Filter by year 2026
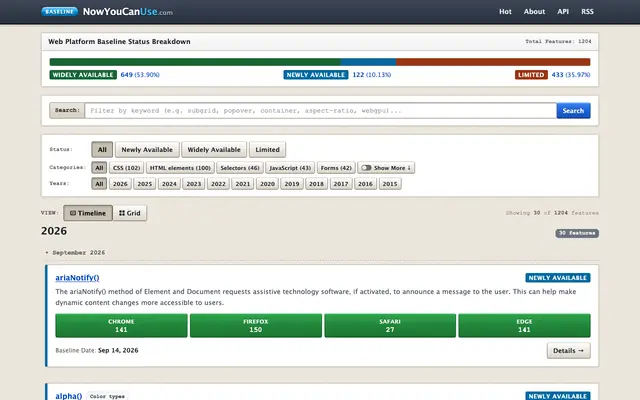 (120, 184)
